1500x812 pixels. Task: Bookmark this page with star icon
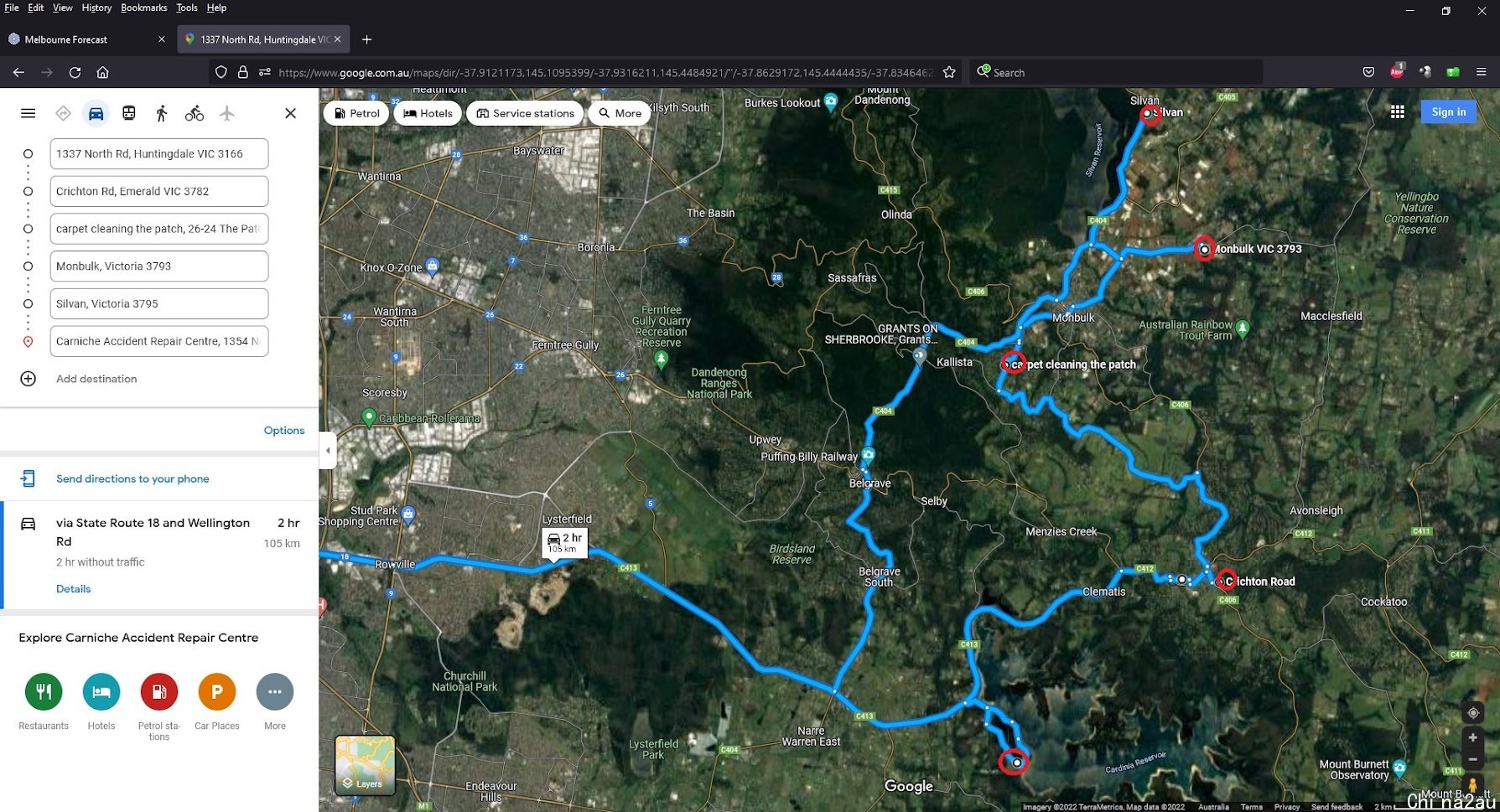click(949, 72)
